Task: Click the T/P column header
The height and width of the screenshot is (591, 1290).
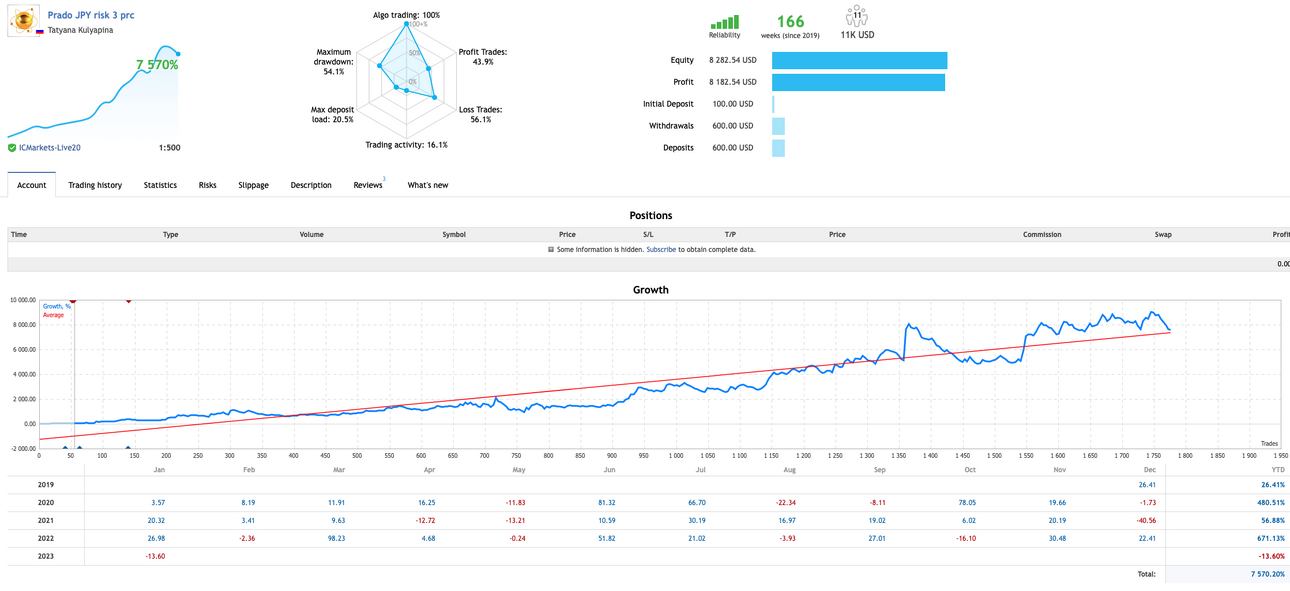Action: (x=730, y=234)
